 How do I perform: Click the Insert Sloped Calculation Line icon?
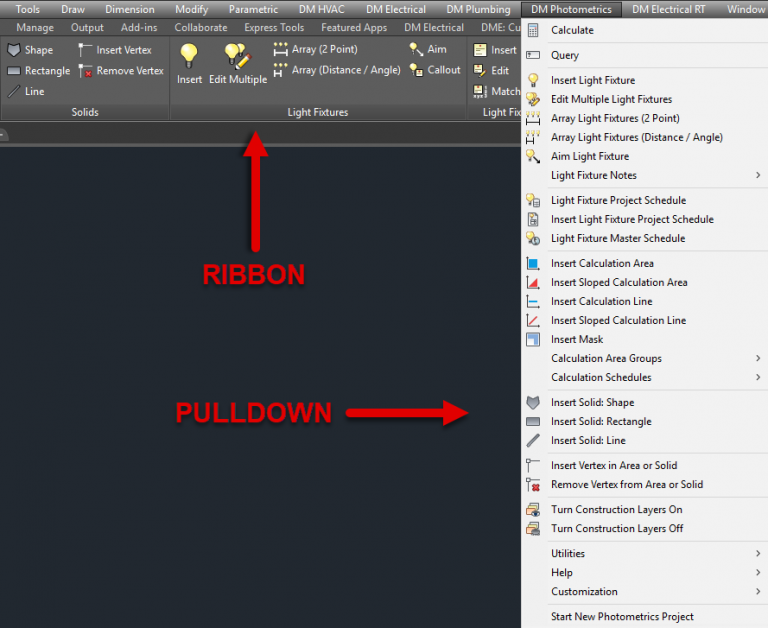(x=533, y=321)
